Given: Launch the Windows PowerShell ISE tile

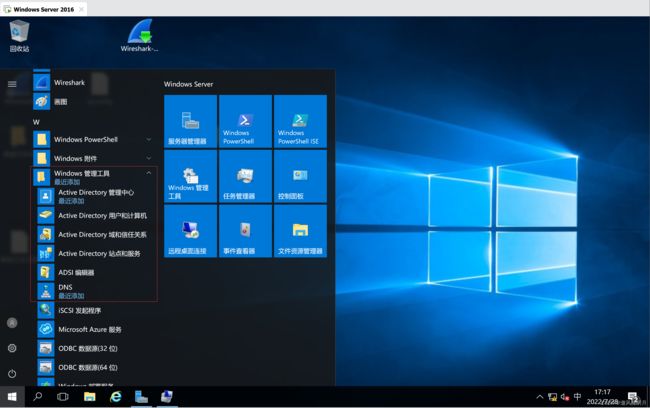Looking at the screenshot, I should 300,121.
